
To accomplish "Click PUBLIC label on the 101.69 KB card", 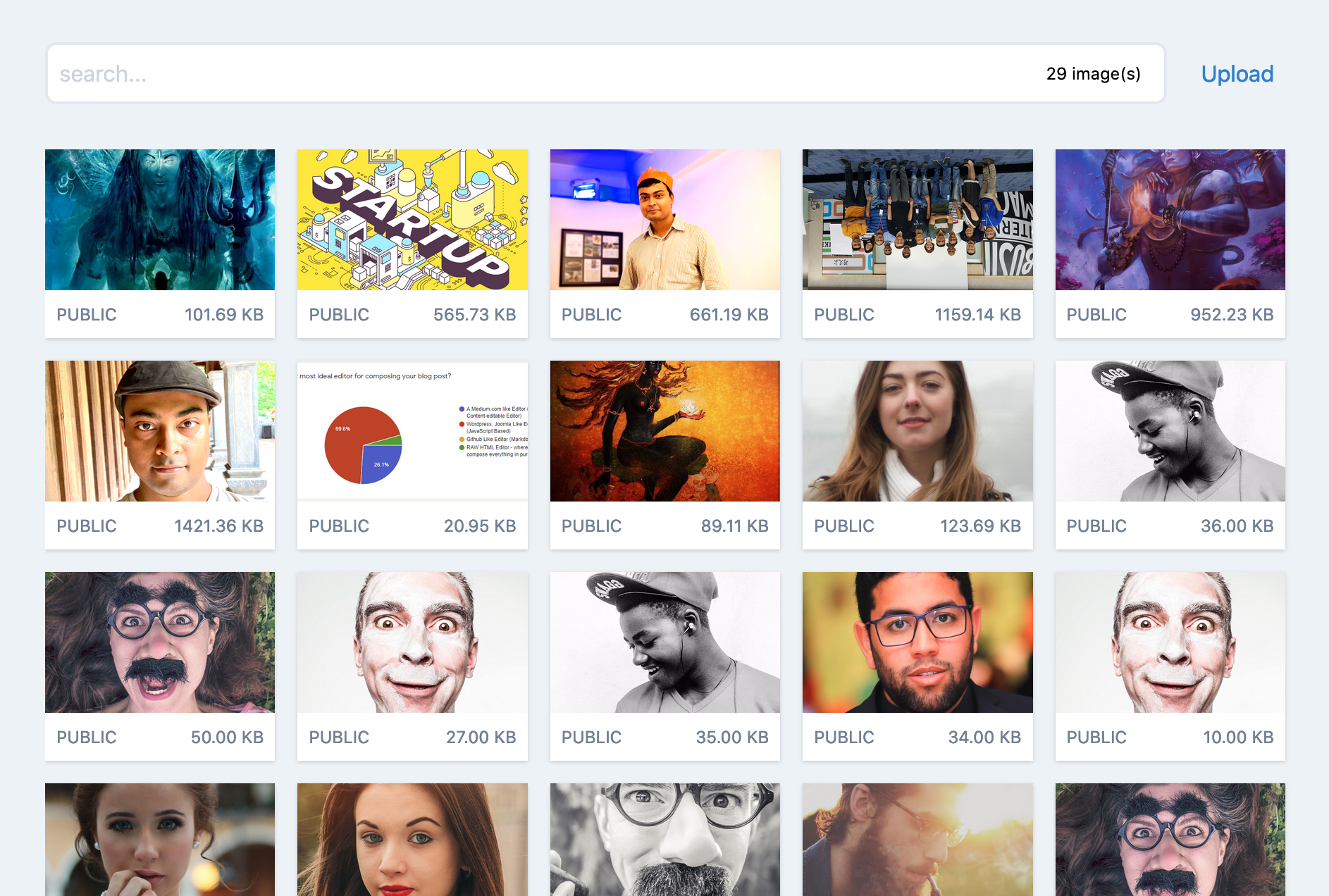I will (87, 315).
